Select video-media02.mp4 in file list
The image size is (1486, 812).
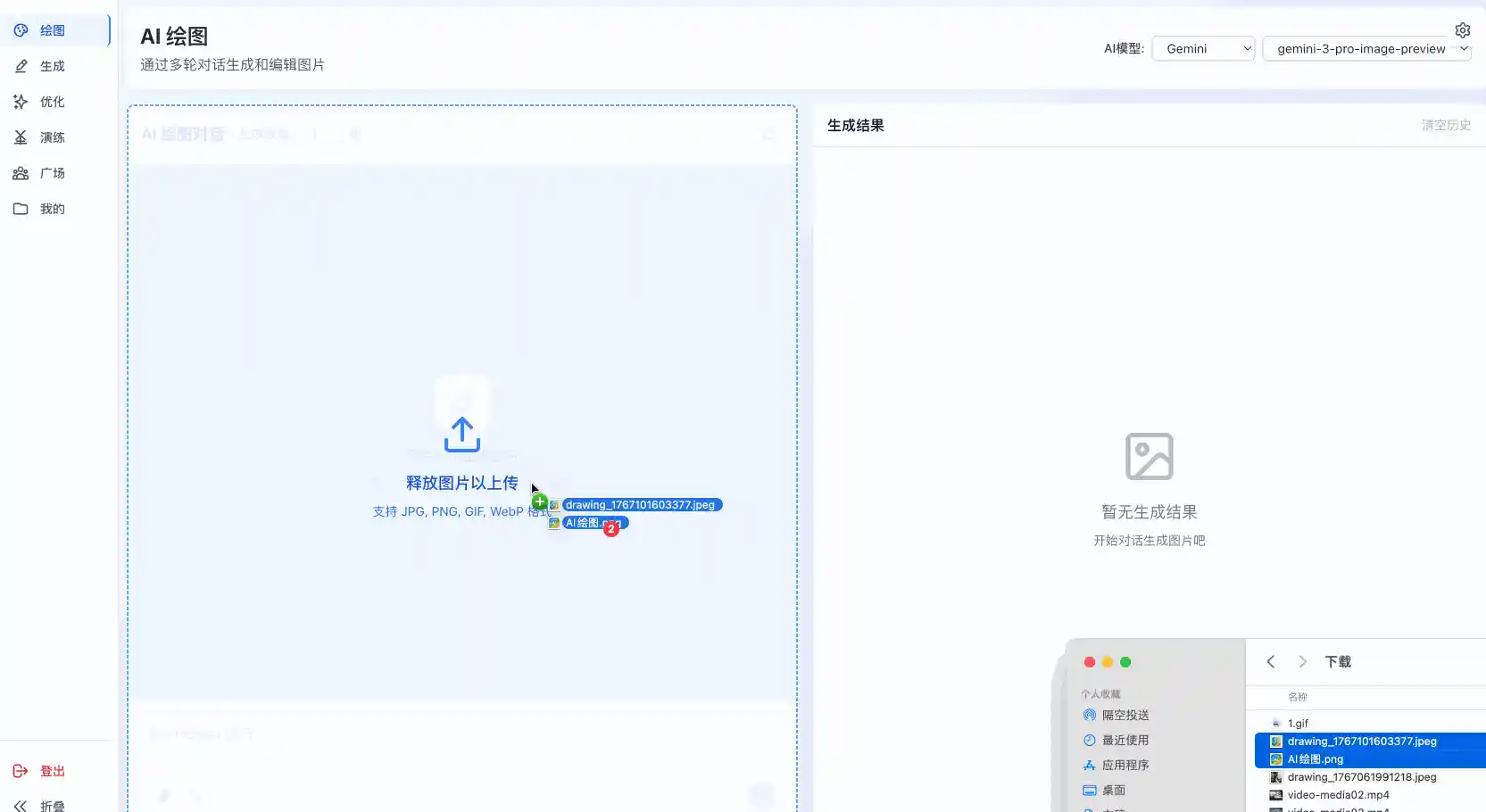(1338, 795)
